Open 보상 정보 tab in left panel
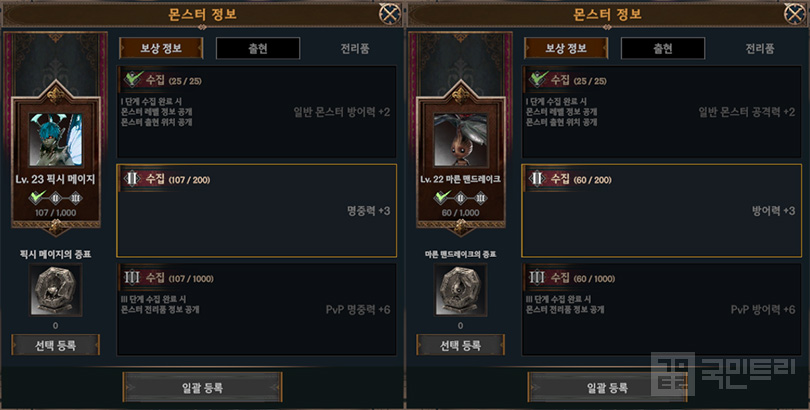810x410 pixels. 161,48
